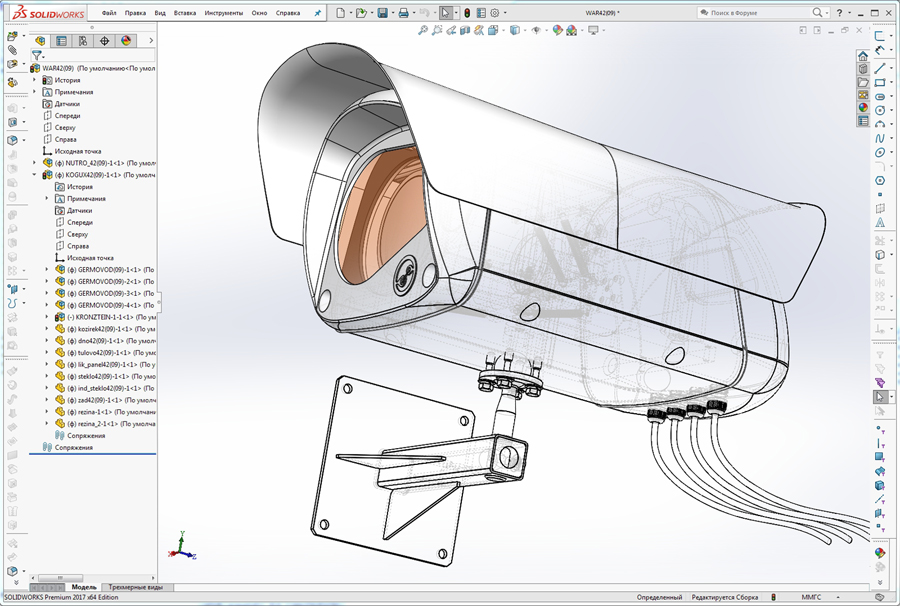Image resolution: width=900 pixels, height=606 pixels.
Task: Expand the steklo42(09)-1 part
Action: pyautogui.click(x=47, y=376)
